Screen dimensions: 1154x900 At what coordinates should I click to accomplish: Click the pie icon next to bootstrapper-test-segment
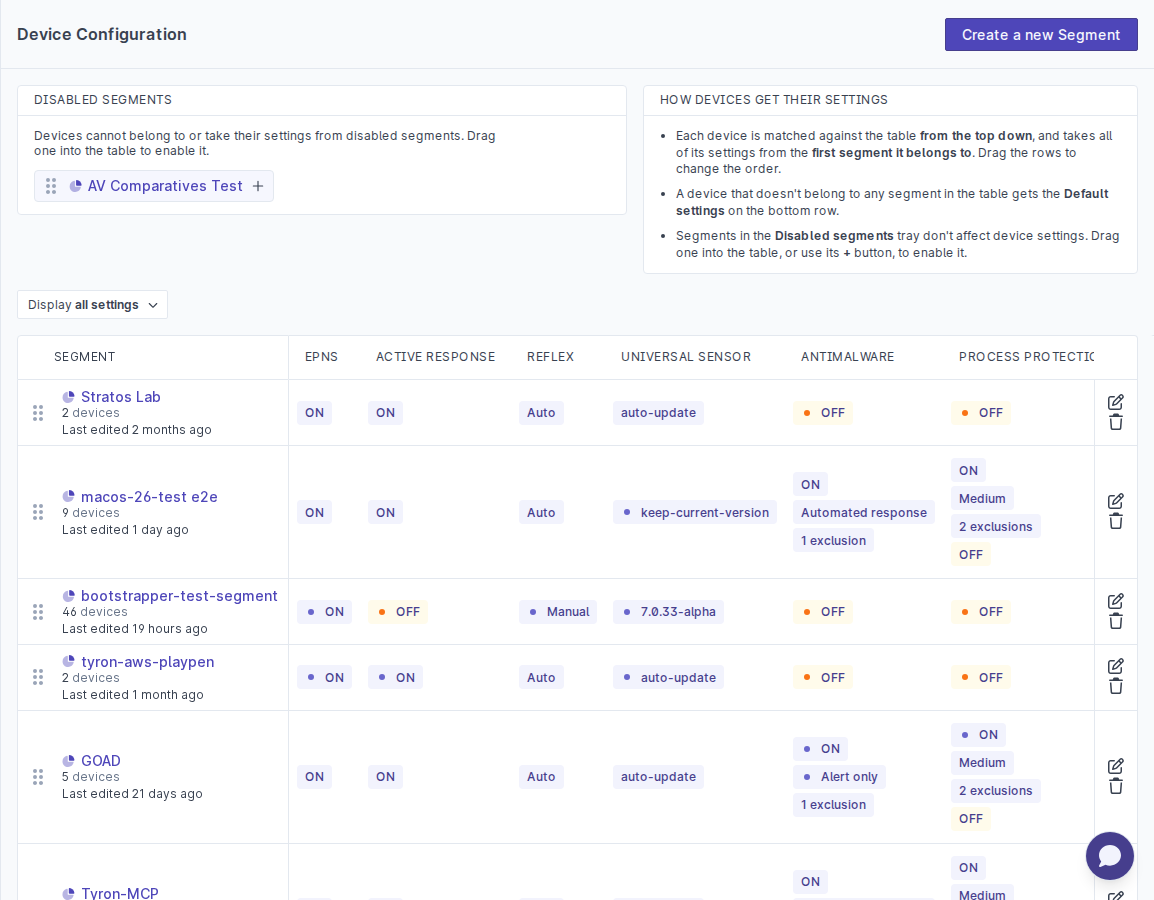68,595
